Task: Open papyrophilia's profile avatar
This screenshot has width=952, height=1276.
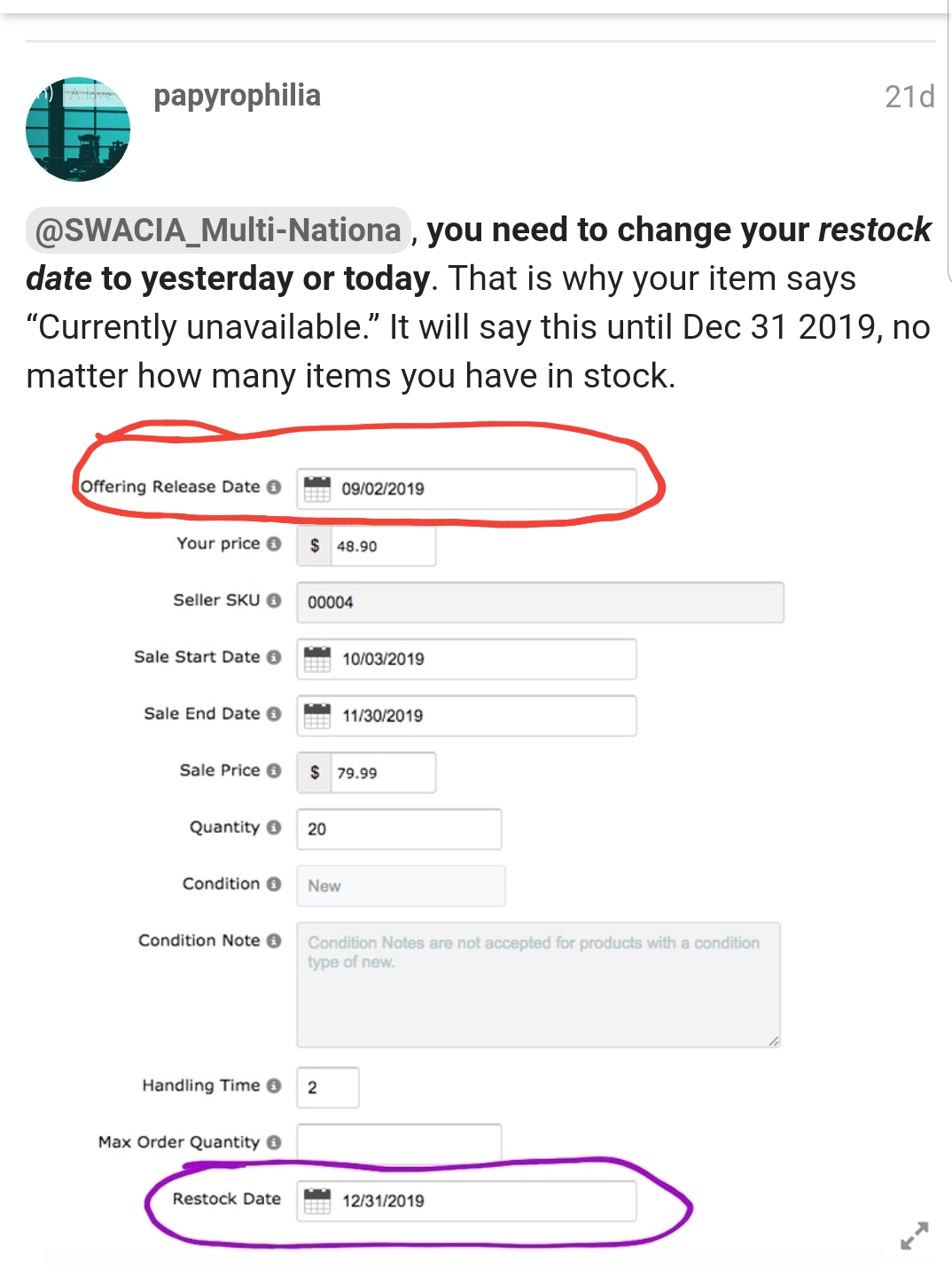Action: [78, 129]
